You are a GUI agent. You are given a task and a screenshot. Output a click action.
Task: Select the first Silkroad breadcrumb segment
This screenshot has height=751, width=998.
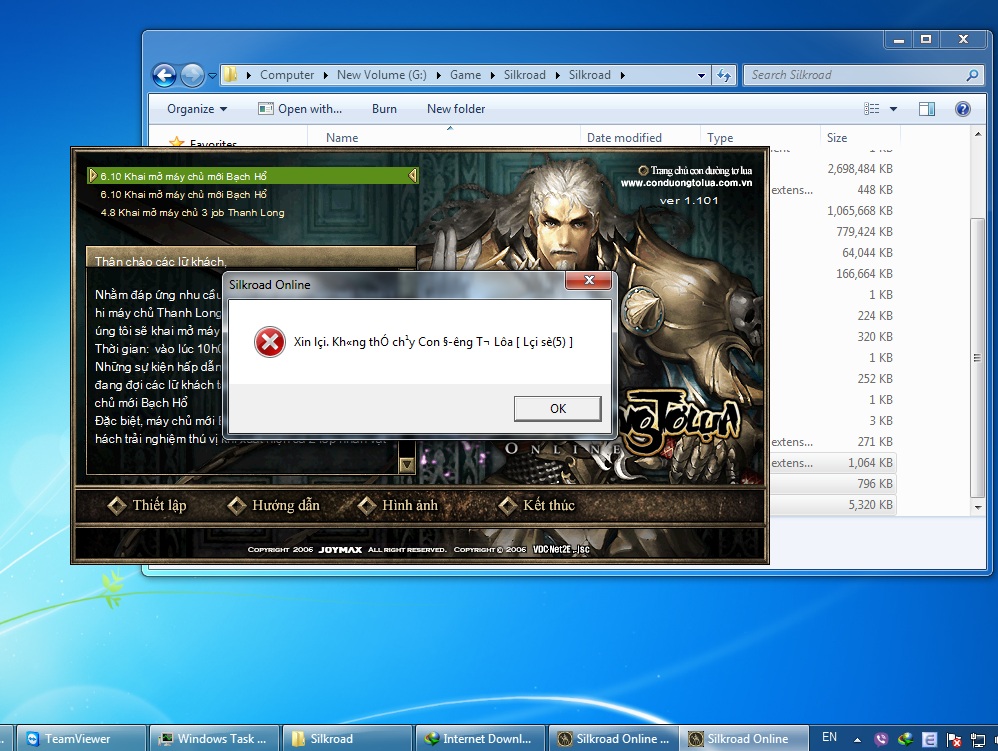click(x=524, y=75)
